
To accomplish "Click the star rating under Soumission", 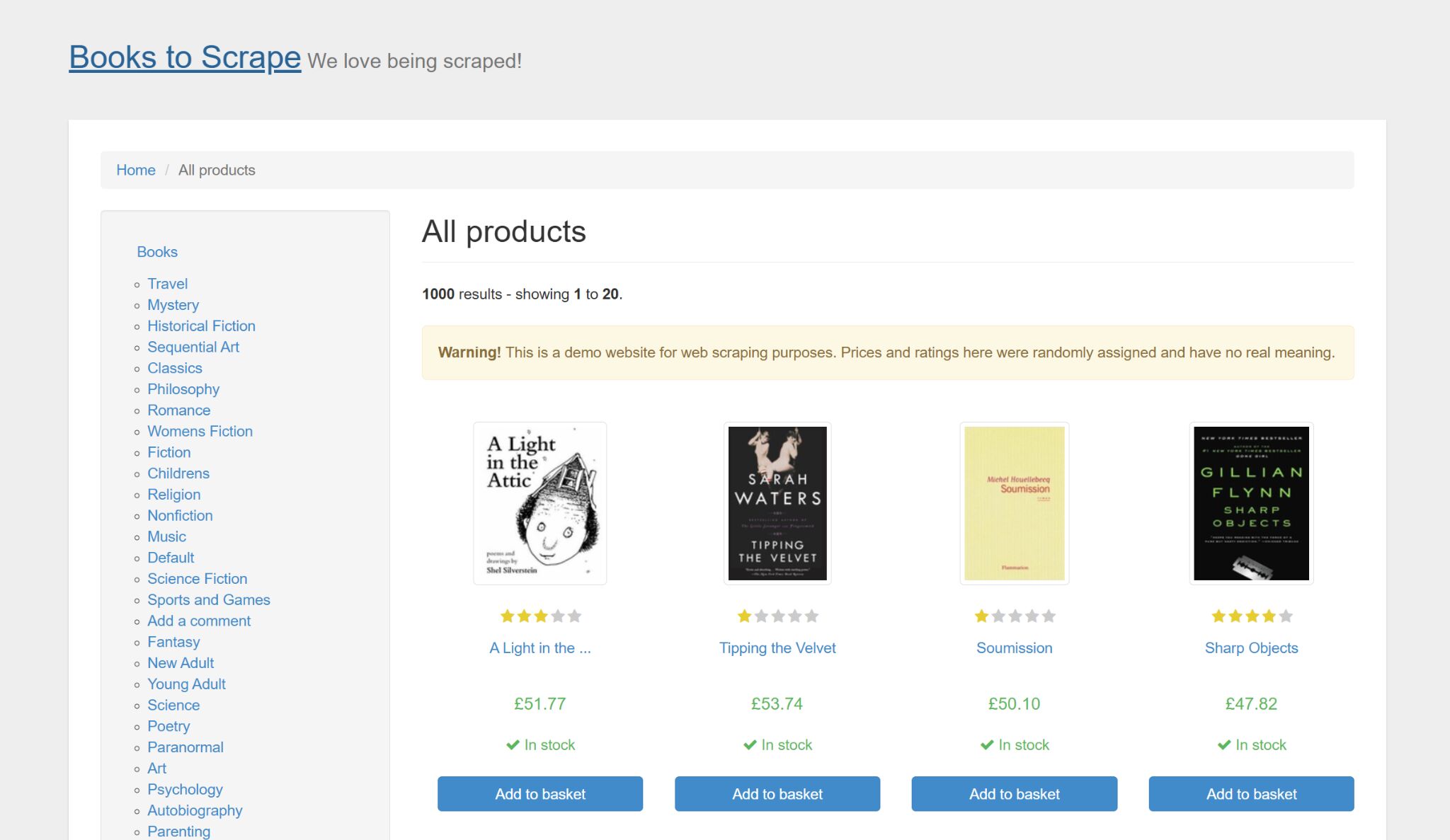I will pyautogui.click(x=1014, y=616).
